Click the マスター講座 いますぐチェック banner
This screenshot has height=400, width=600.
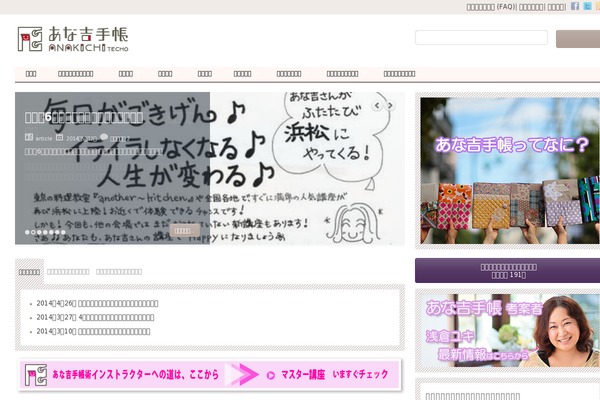pos(210,375)
